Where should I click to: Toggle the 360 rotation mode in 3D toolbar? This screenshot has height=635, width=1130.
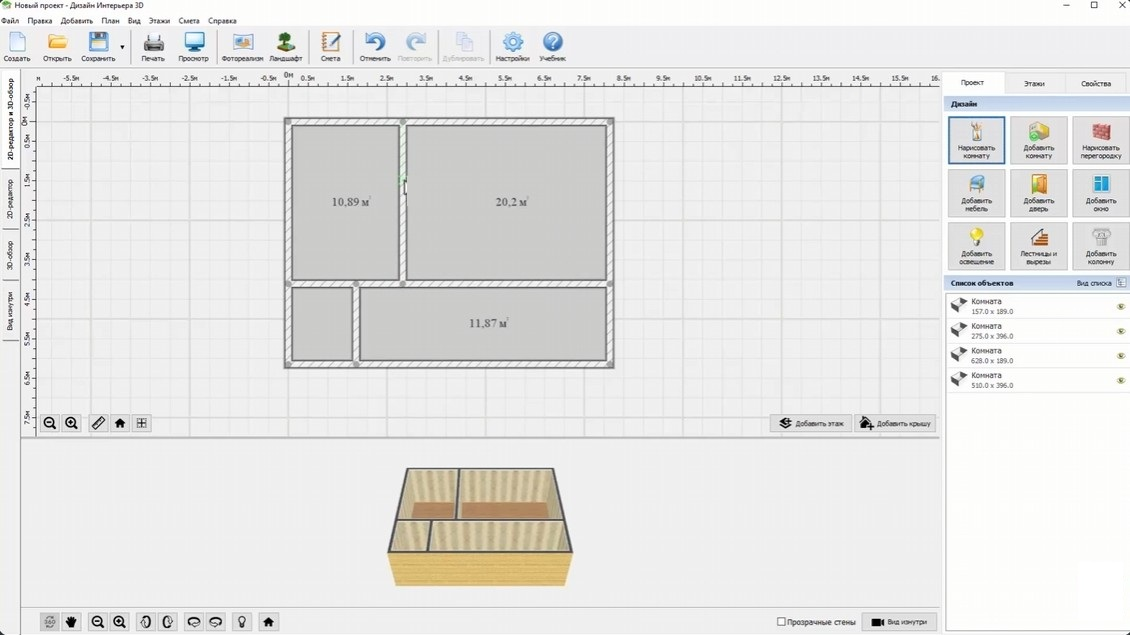[49, 621]
